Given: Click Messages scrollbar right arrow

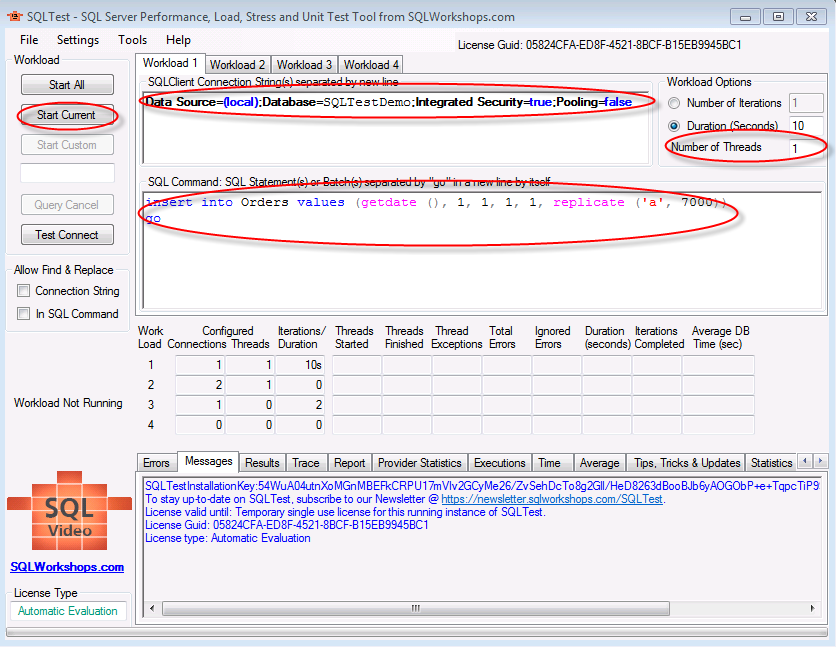Looking at the screenshot, I should click(812, 608).
